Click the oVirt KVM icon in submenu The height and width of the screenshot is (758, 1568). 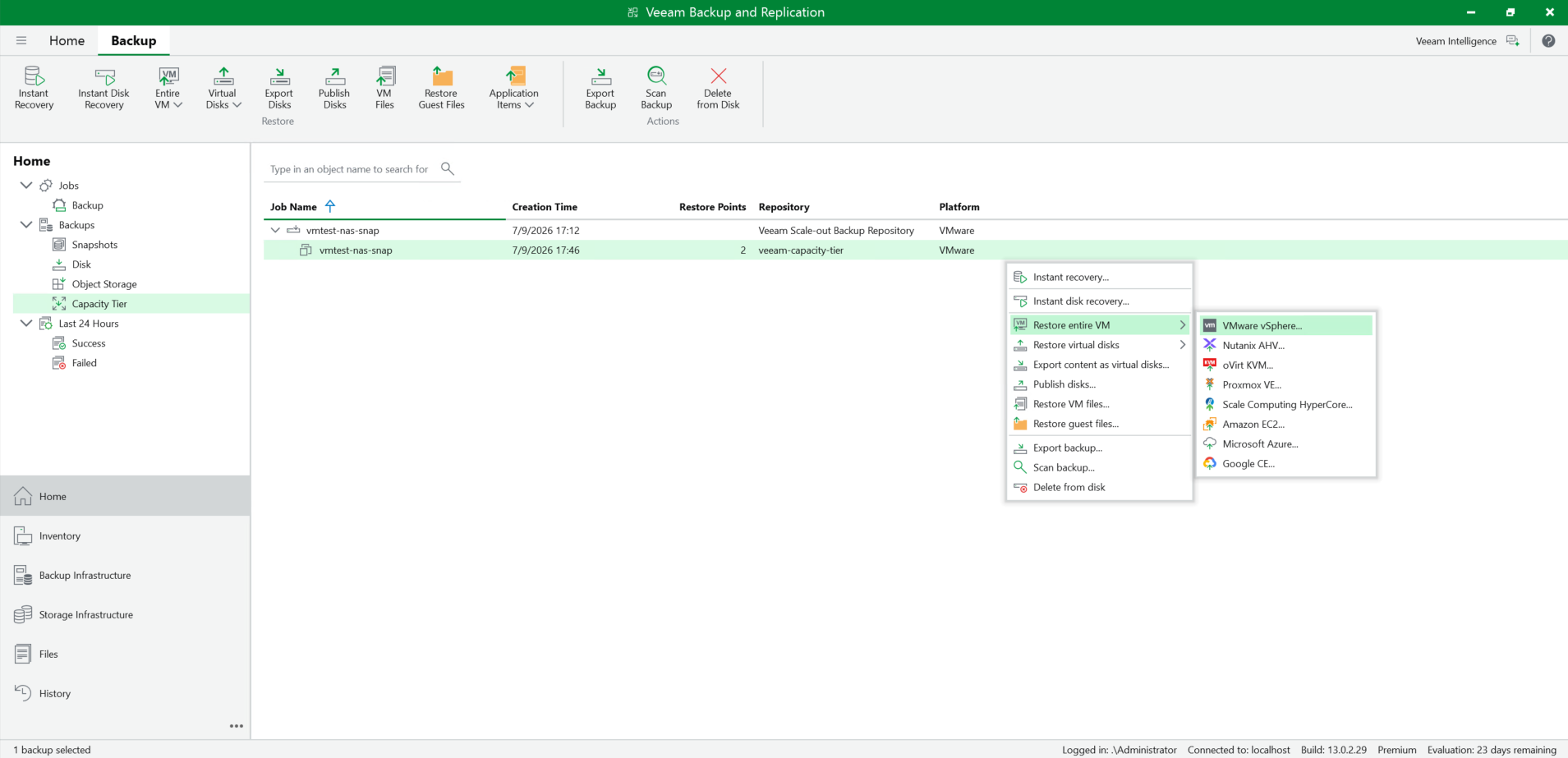1210,365
